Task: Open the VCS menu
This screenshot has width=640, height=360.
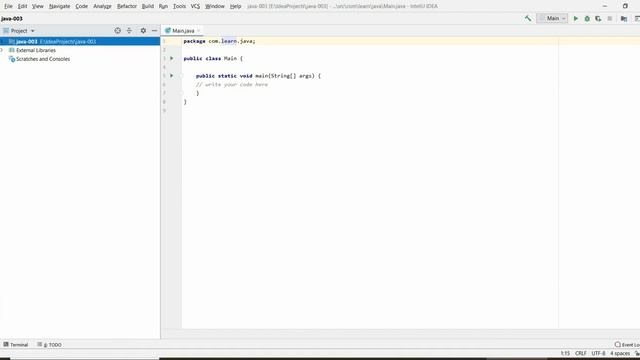Action: click(195, 6)
